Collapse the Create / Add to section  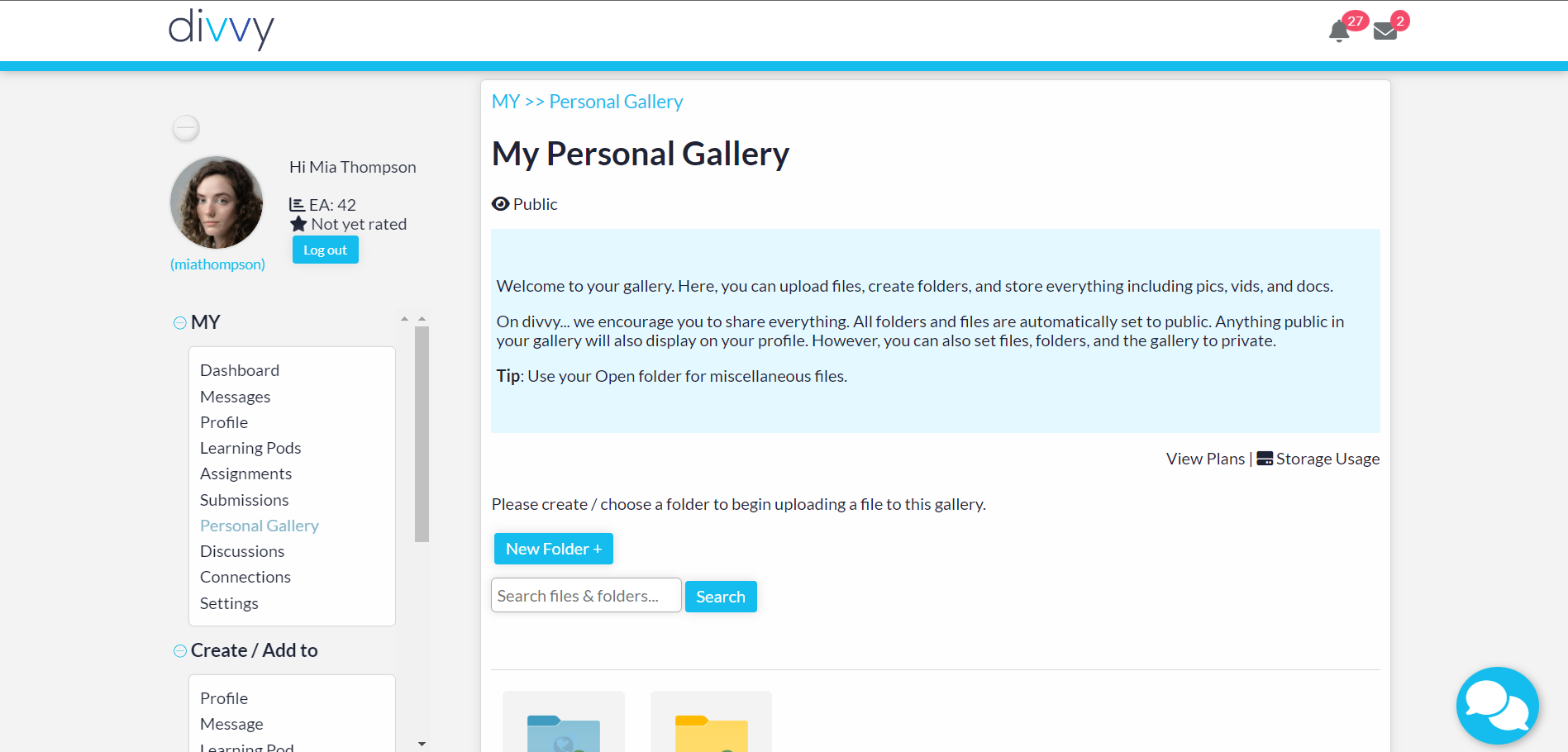179,651
